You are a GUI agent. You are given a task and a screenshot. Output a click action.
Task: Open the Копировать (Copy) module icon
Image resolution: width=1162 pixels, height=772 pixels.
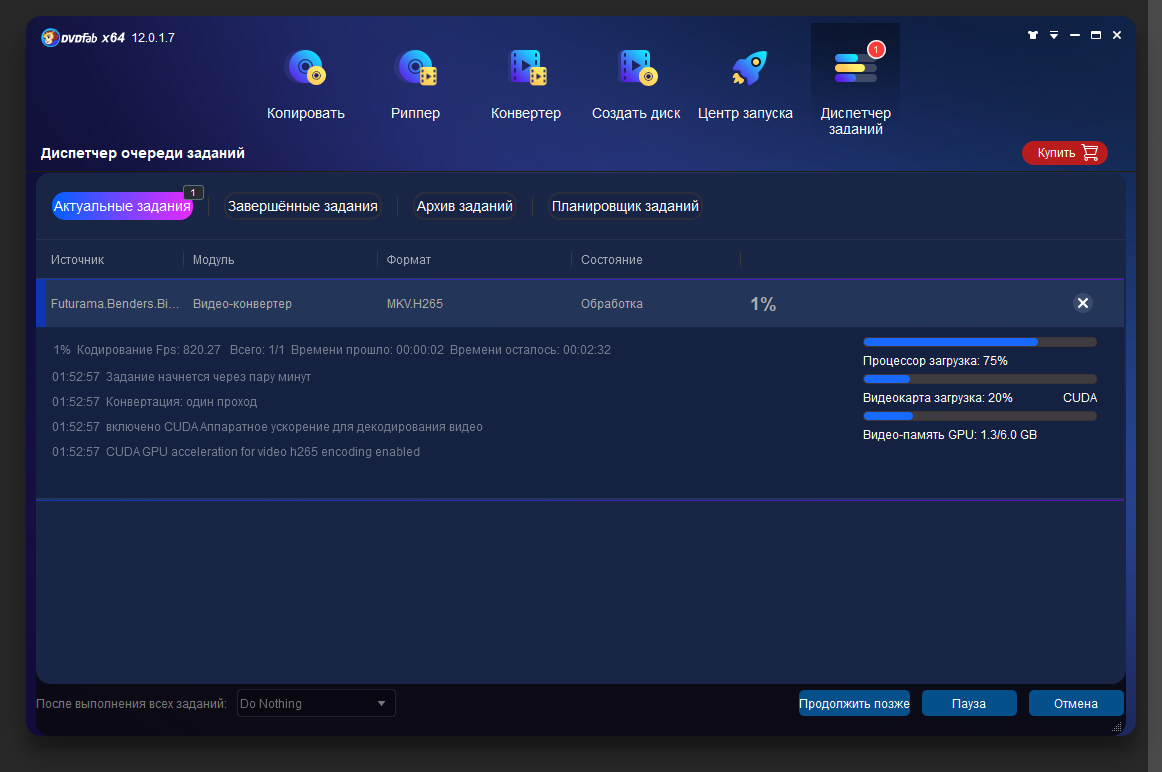(305, 69)
